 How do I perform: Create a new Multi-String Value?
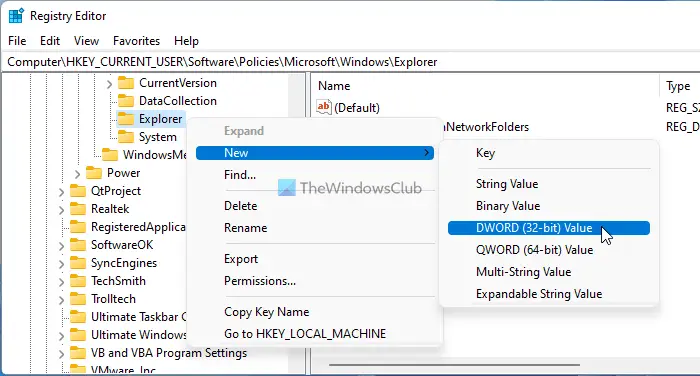coord(524,272)
